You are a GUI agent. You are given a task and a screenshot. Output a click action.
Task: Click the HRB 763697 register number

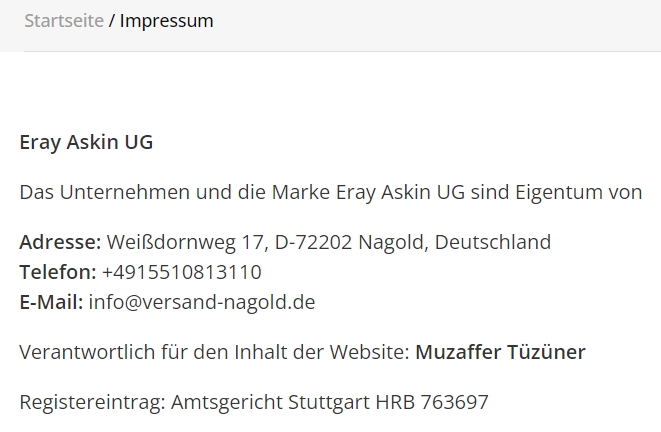click(432, 402)
